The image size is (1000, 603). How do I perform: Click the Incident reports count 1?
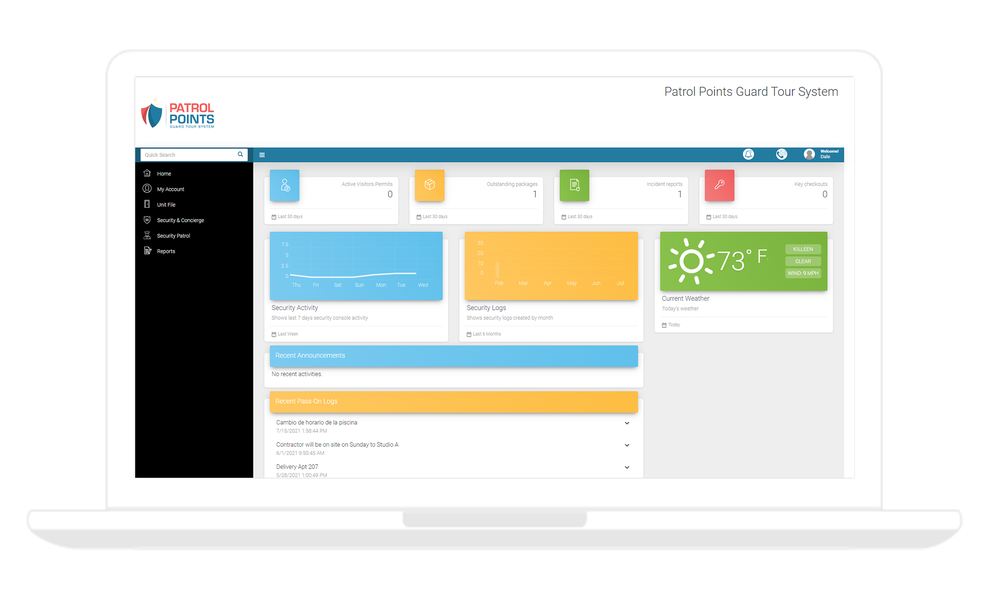pyautogui.click(x=680, y=194)
